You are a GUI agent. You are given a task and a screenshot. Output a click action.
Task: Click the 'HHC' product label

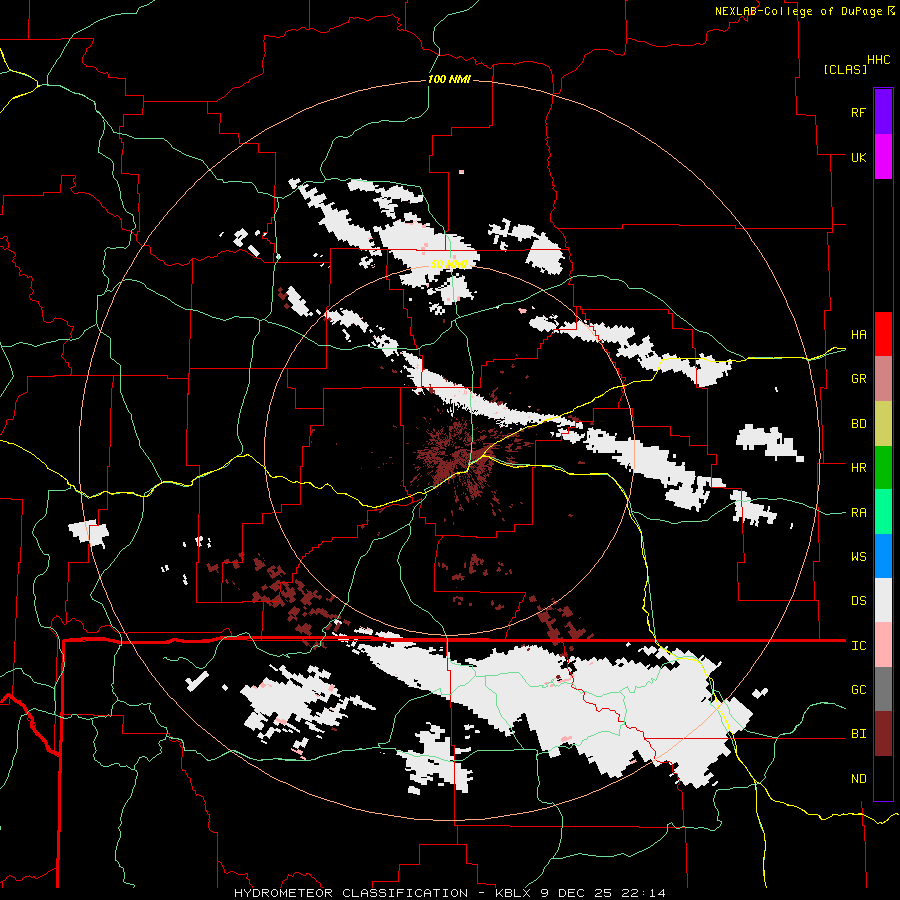[879, 60]
